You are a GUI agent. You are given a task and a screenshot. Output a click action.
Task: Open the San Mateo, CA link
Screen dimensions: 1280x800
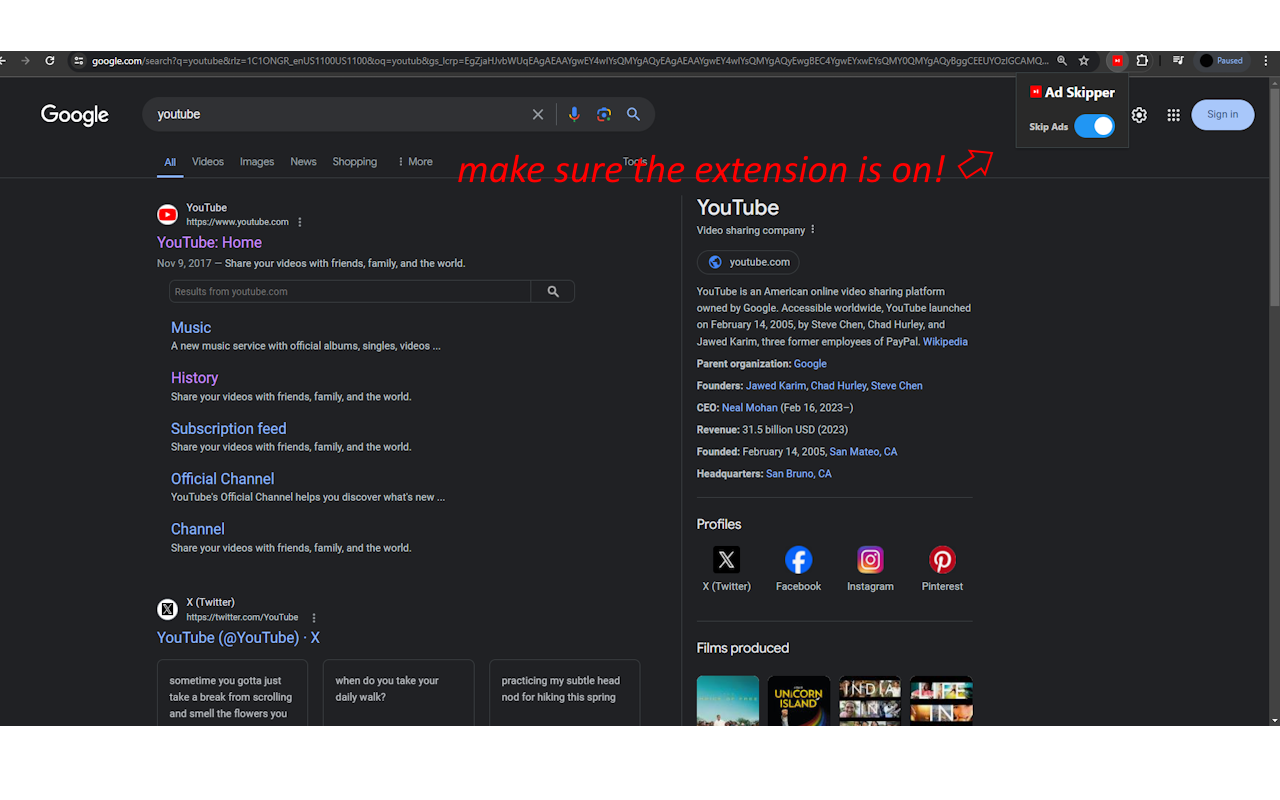pyautogui.click(x=863, y=452)
